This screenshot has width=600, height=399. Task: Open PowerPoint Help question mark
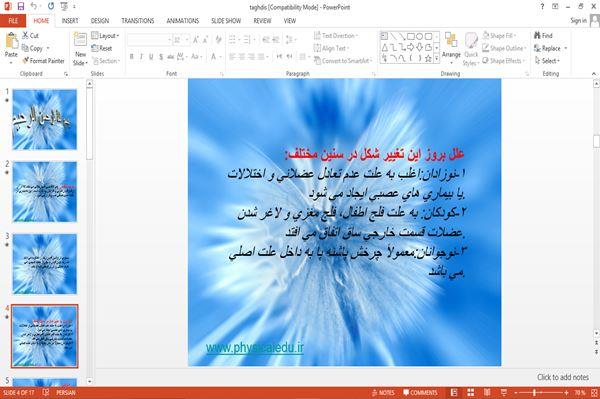point(542,7)
